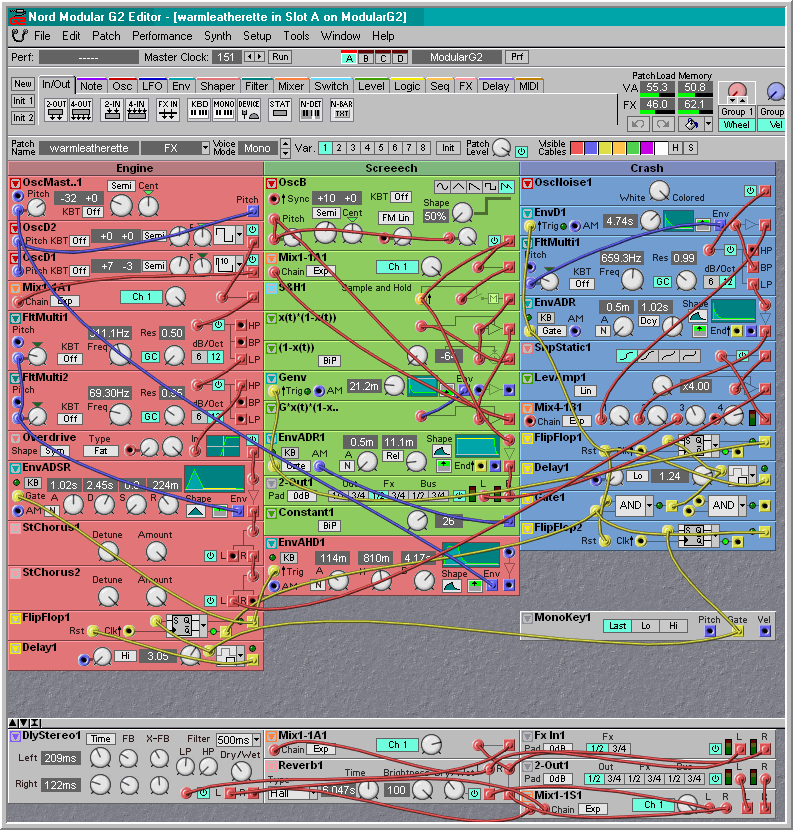Open the Tools menu
The image size is (793, 830).
pos(296,36)
